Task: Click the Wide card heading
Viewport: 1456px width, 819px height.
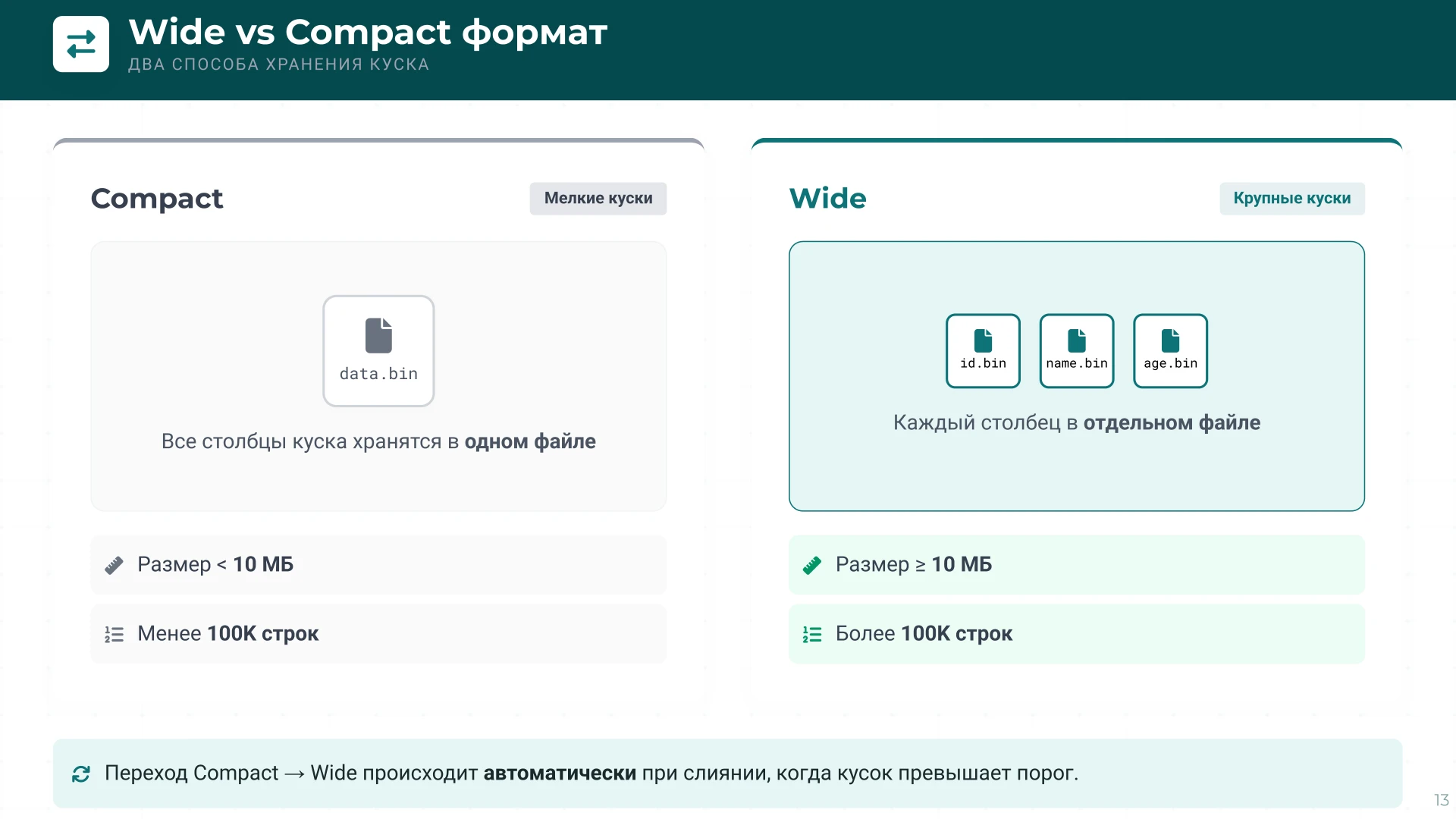Action: [828, 199]
